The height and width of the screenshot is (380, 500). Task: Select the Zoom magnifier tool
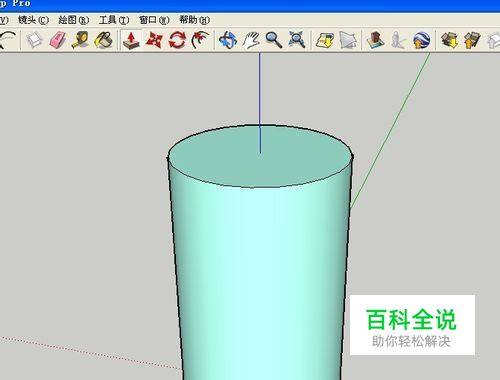274,40
